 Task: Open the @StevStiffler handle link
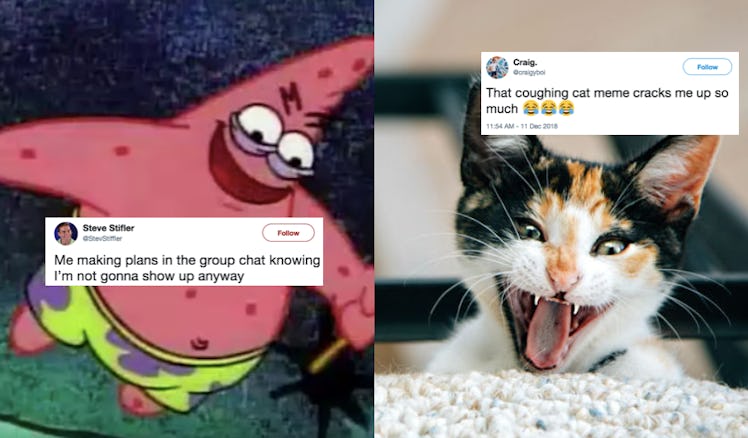coord(102,238)
